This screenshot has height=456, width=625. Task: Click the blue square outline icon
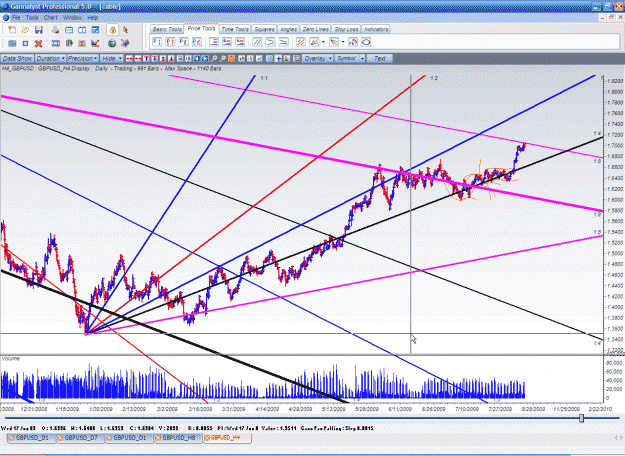(x=25, y=43)
